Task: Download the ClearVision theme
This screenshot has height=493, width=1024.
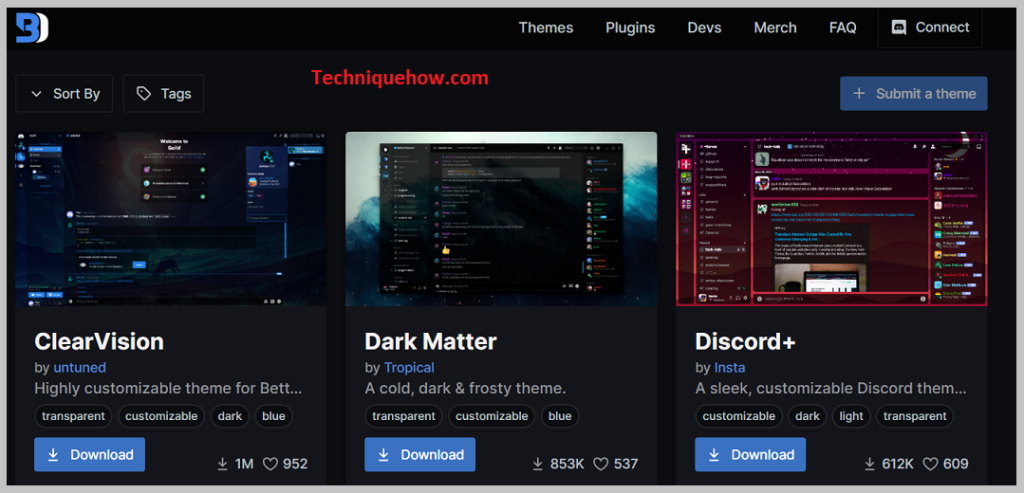Action: point(89,454)
